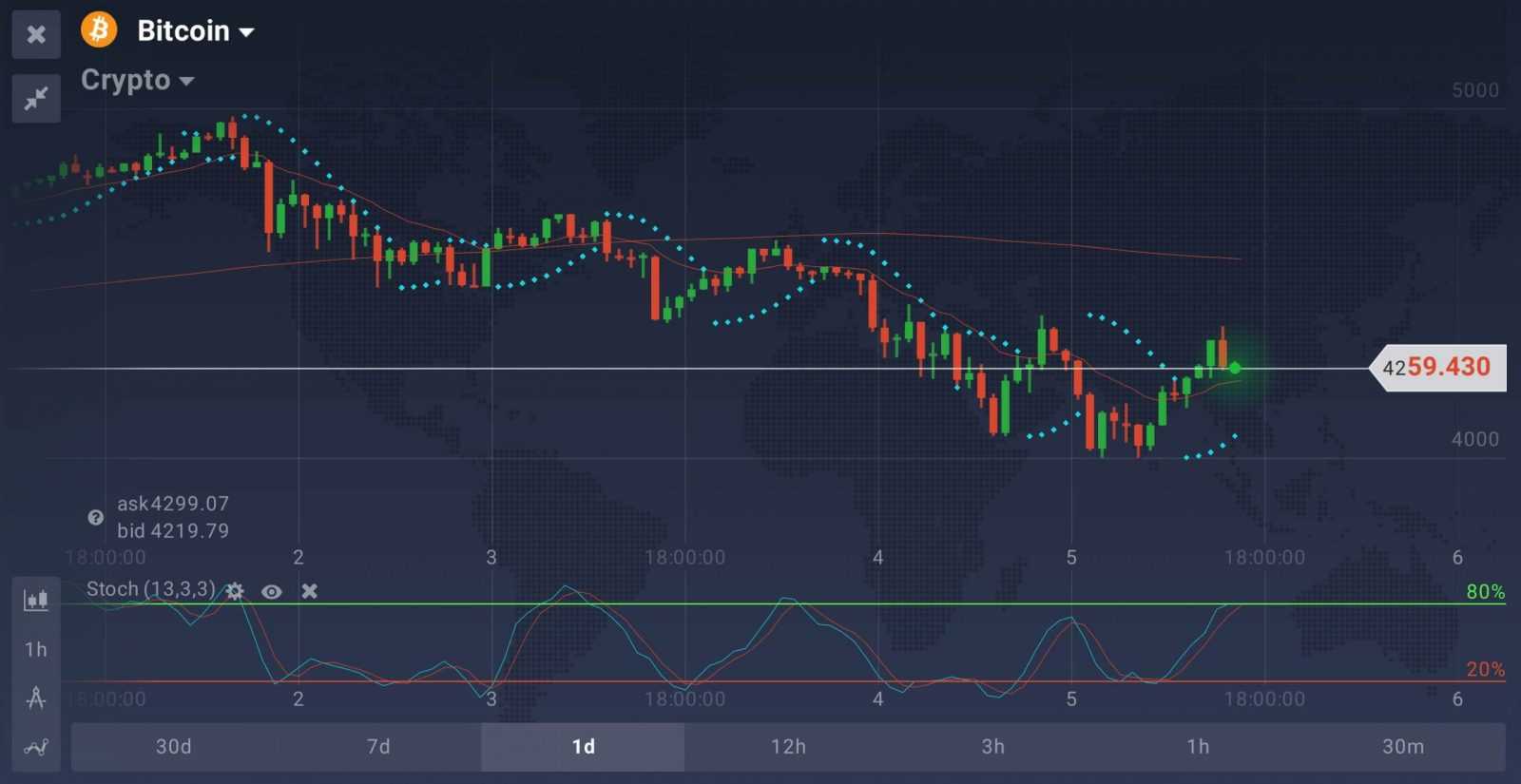
Task: Switch to the 30m time range
Action: click(1402, 747)
